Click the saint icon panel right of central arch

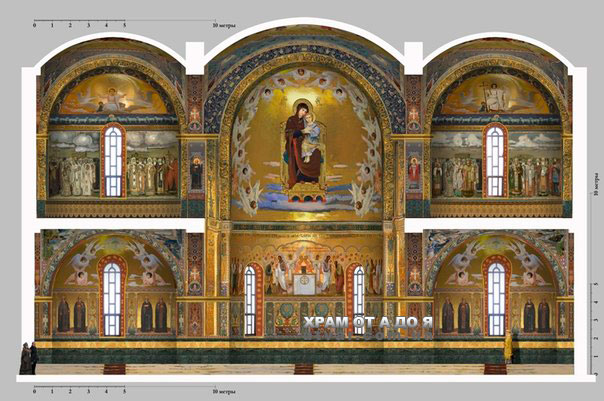click(x=413, y=168)
